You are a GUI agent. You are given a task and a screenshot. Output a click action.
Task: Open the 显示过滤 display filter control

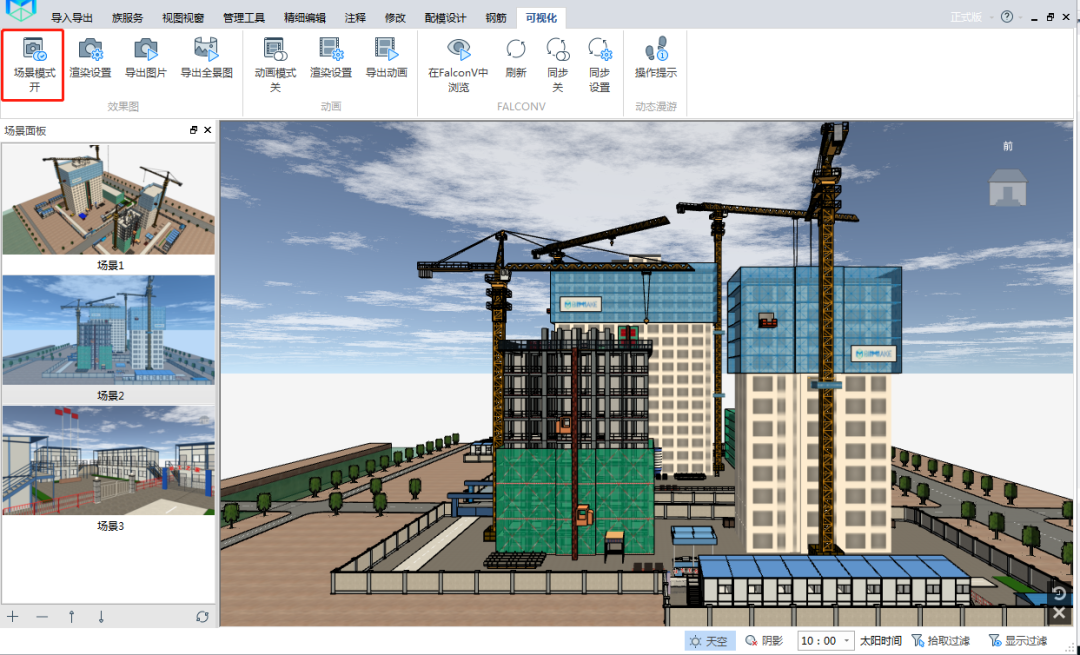coord(1030,640)
